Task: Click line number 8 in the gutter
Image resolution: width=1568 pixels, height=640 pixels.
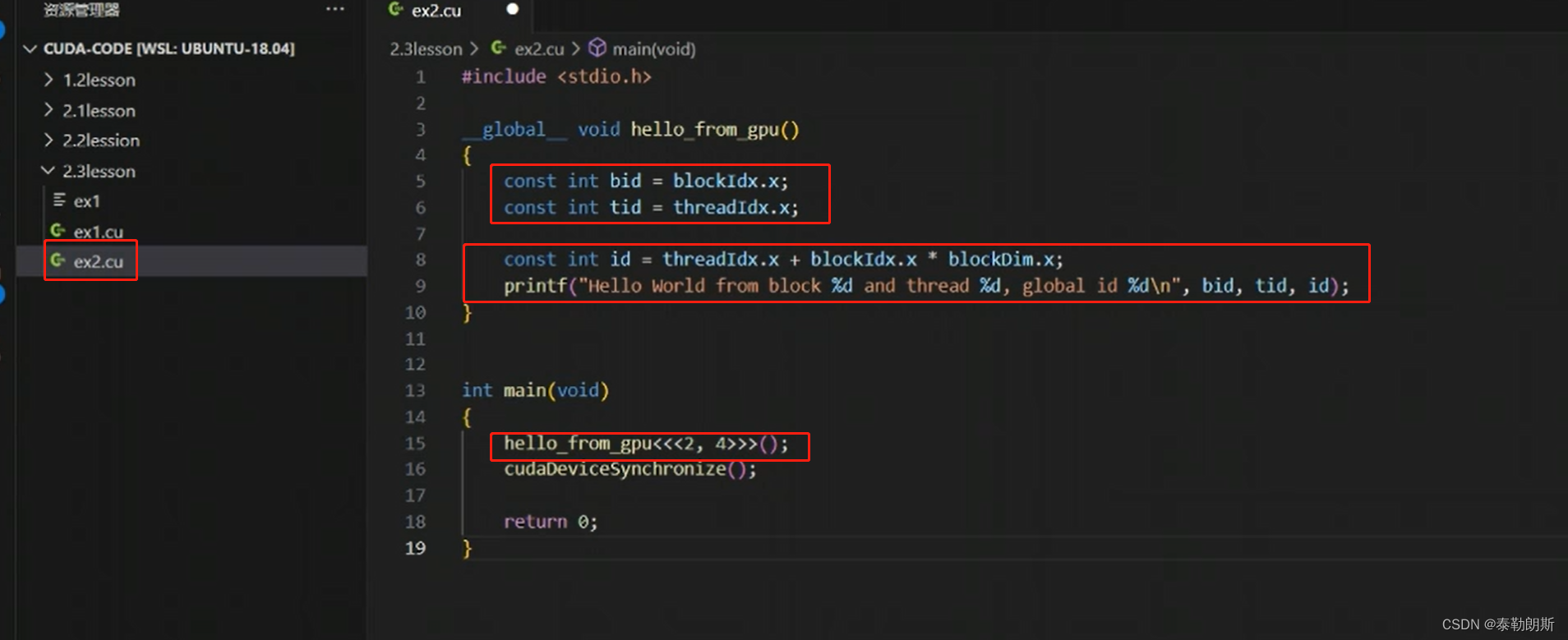Action: 421,260
